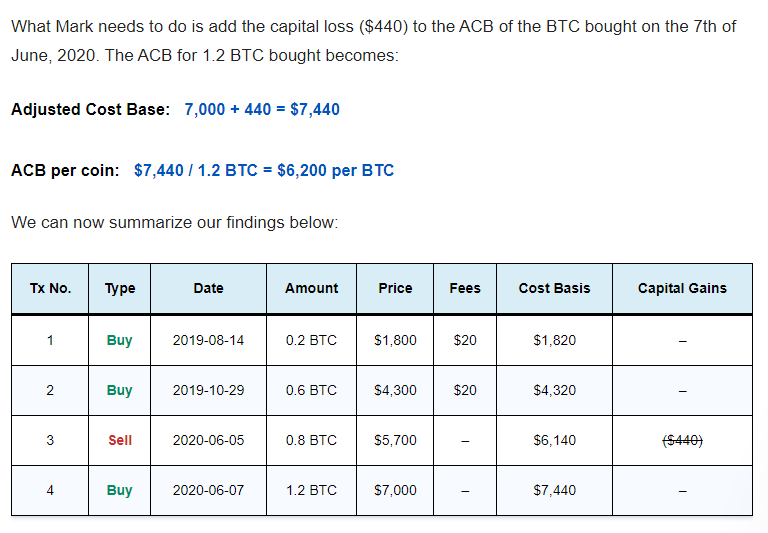Image resolution: width=768 pixels, height=533 pixels.
Task: Click the 2020-06-07 date cell
Action: [208, 490]
